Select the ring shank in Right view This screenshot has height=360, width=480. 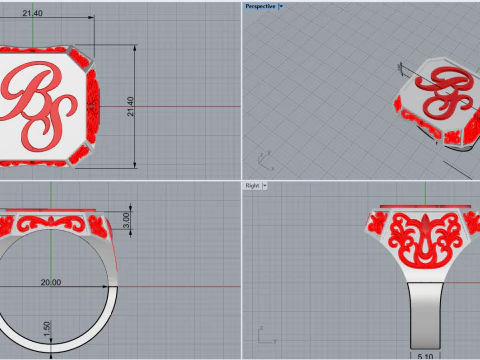tap(426, 315)
